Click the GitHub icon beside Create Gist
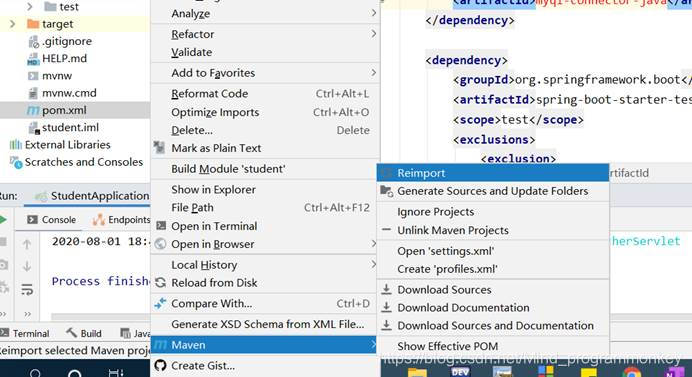Viewport: 692px width, 377px height. (x=161, y=366)
